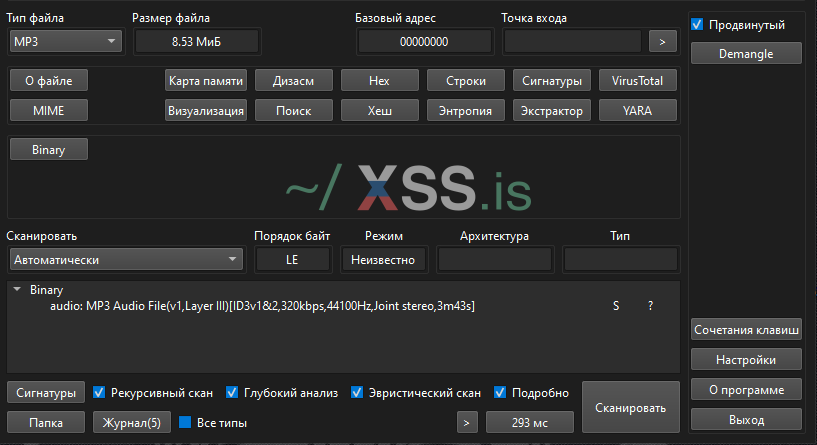Click the Папка folder button
Image resolution: width=817 pixels, height=445 pixels.
coord(46,423)
